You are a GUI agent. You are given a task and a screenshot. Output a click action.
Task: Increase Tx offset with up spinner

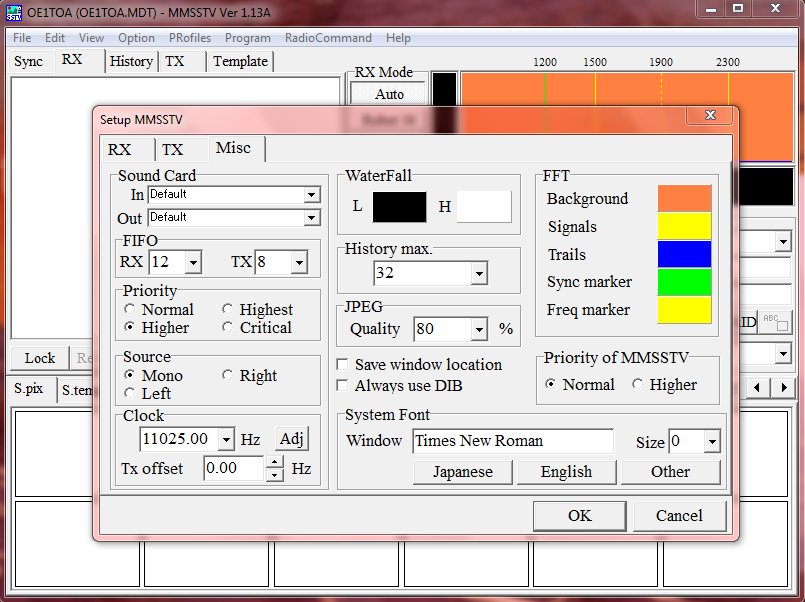[x=275, y=462]
